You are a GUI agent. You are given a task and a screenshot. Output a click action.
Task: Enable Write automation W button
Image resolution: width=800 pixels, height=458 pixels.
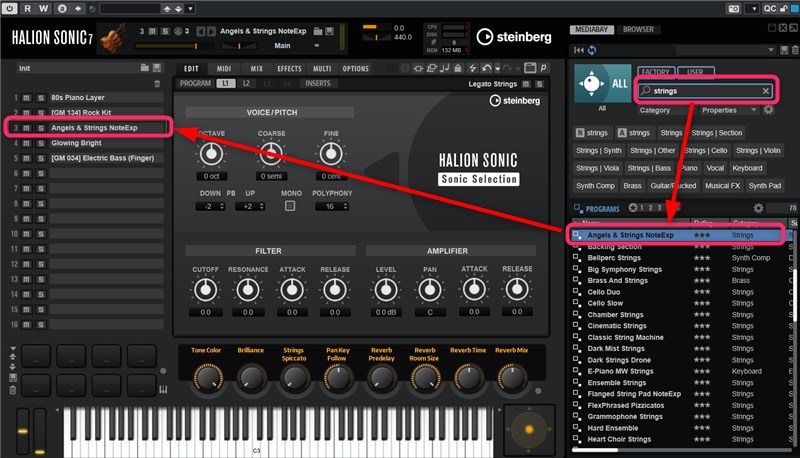click(x=43, y=8)
